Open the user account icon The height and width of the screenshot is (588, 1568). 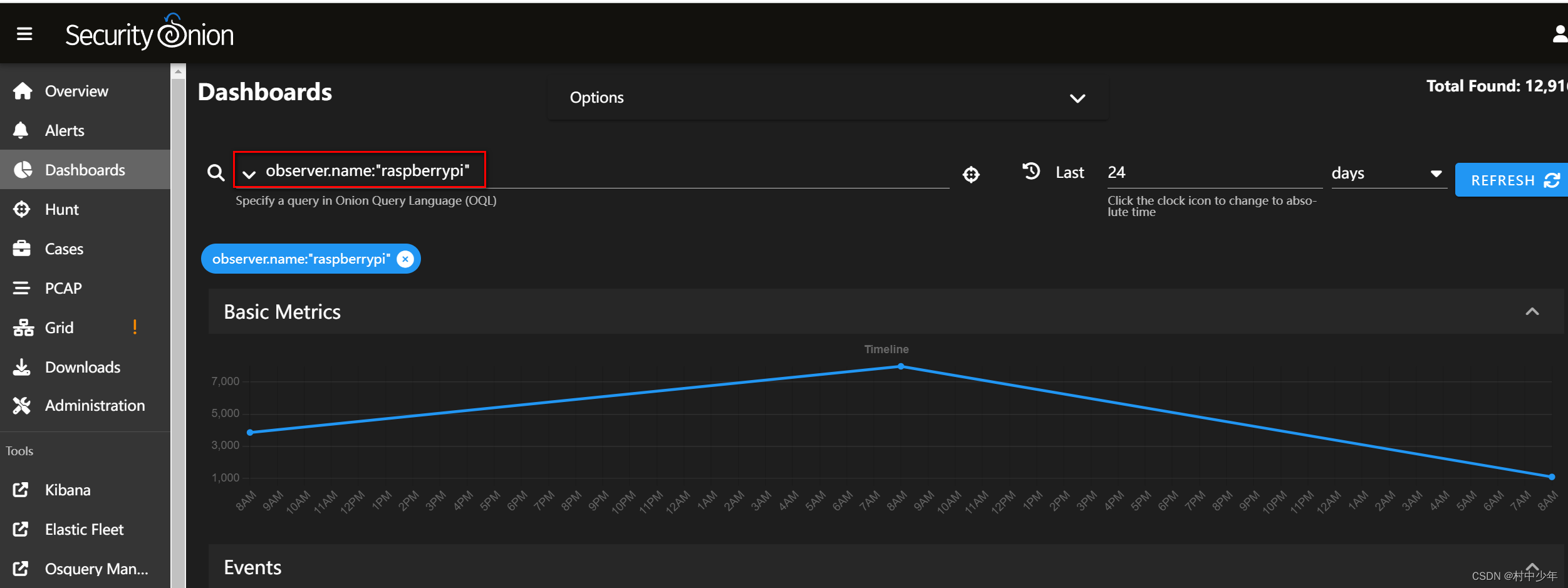(x=1559, y=34)
